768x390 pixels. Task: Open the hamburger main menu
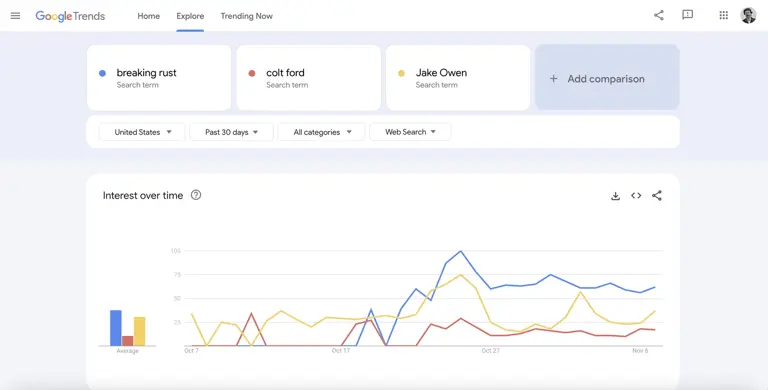click(16, 16)
